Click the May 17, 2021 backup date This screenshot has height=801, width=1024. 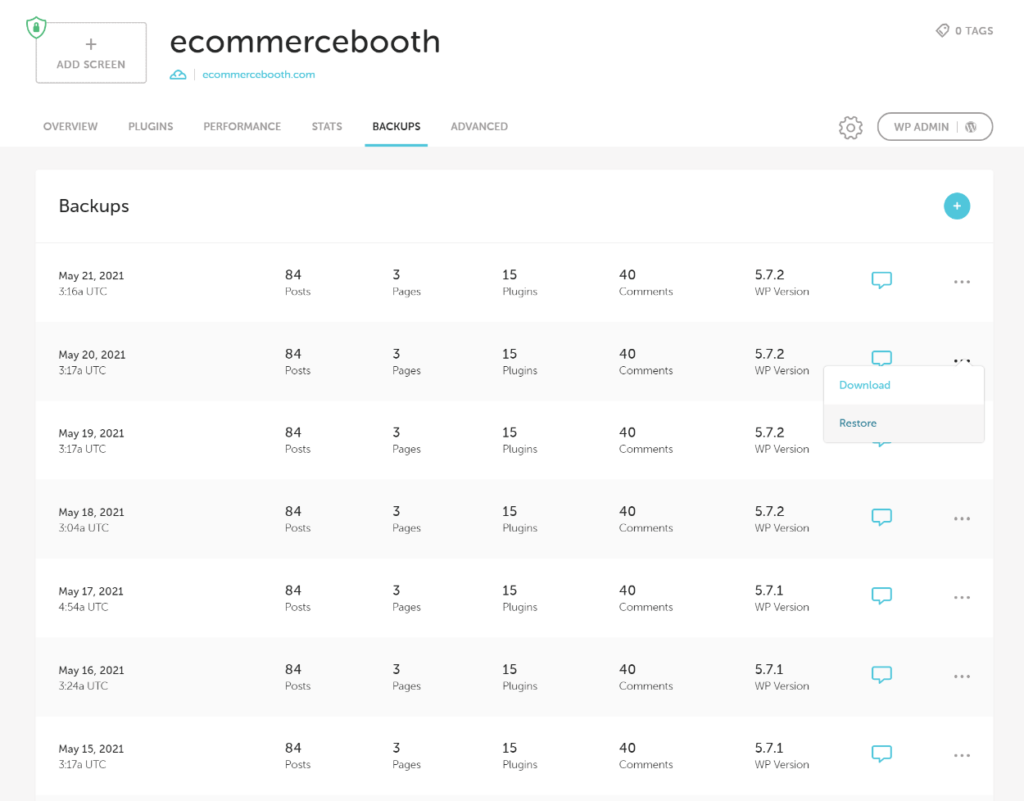coord(91,591)
